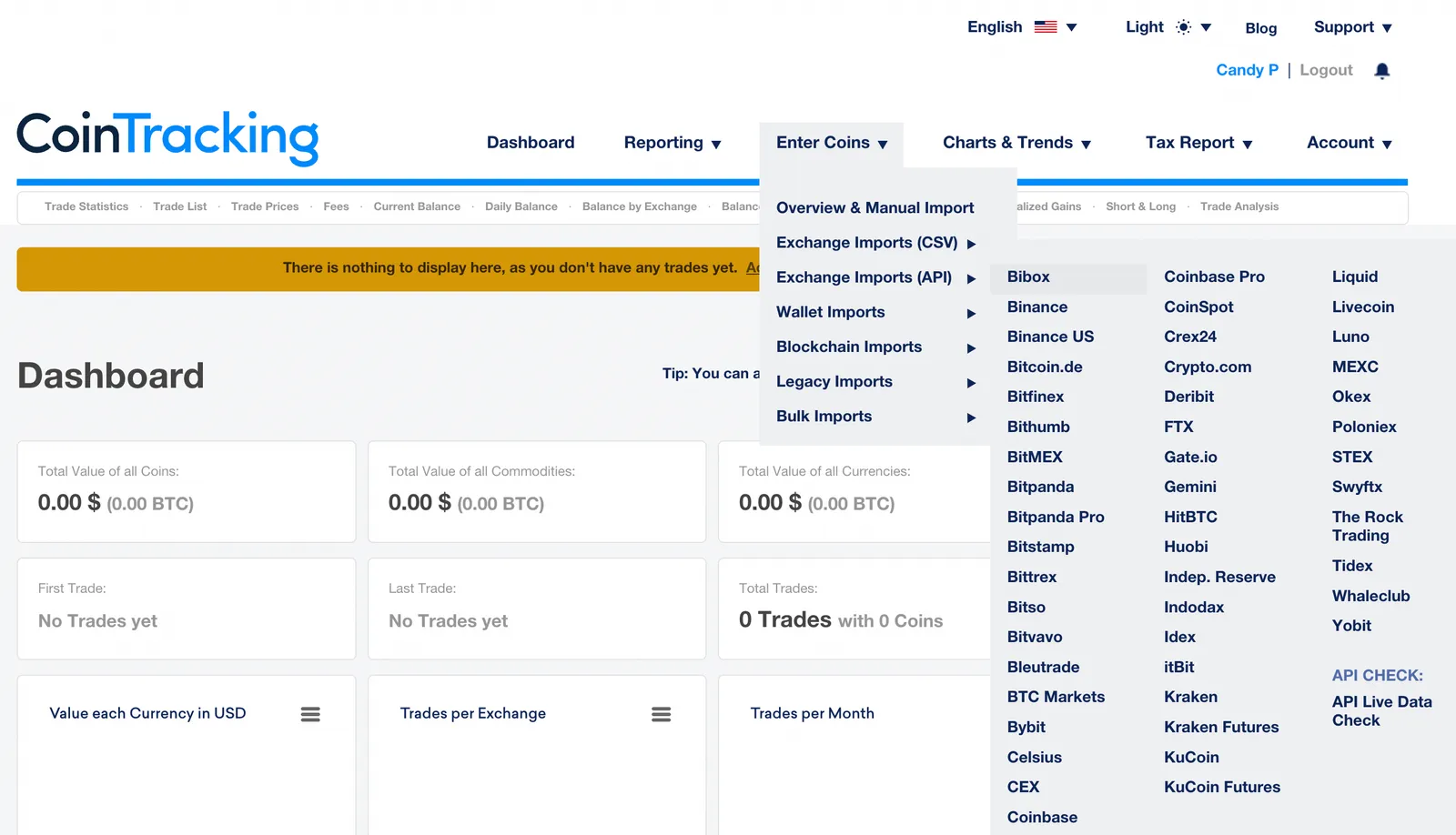Open Balance by Exchange in sub-navigation
This screenshot has height=835, width=1456.
(x=640, y=206)
